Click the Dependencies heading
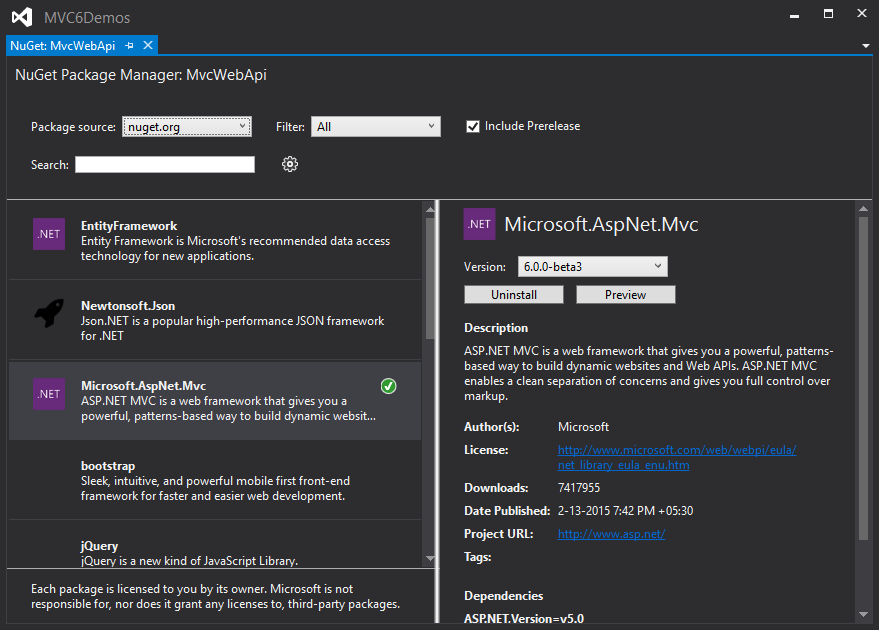 [x=503, y=596]
